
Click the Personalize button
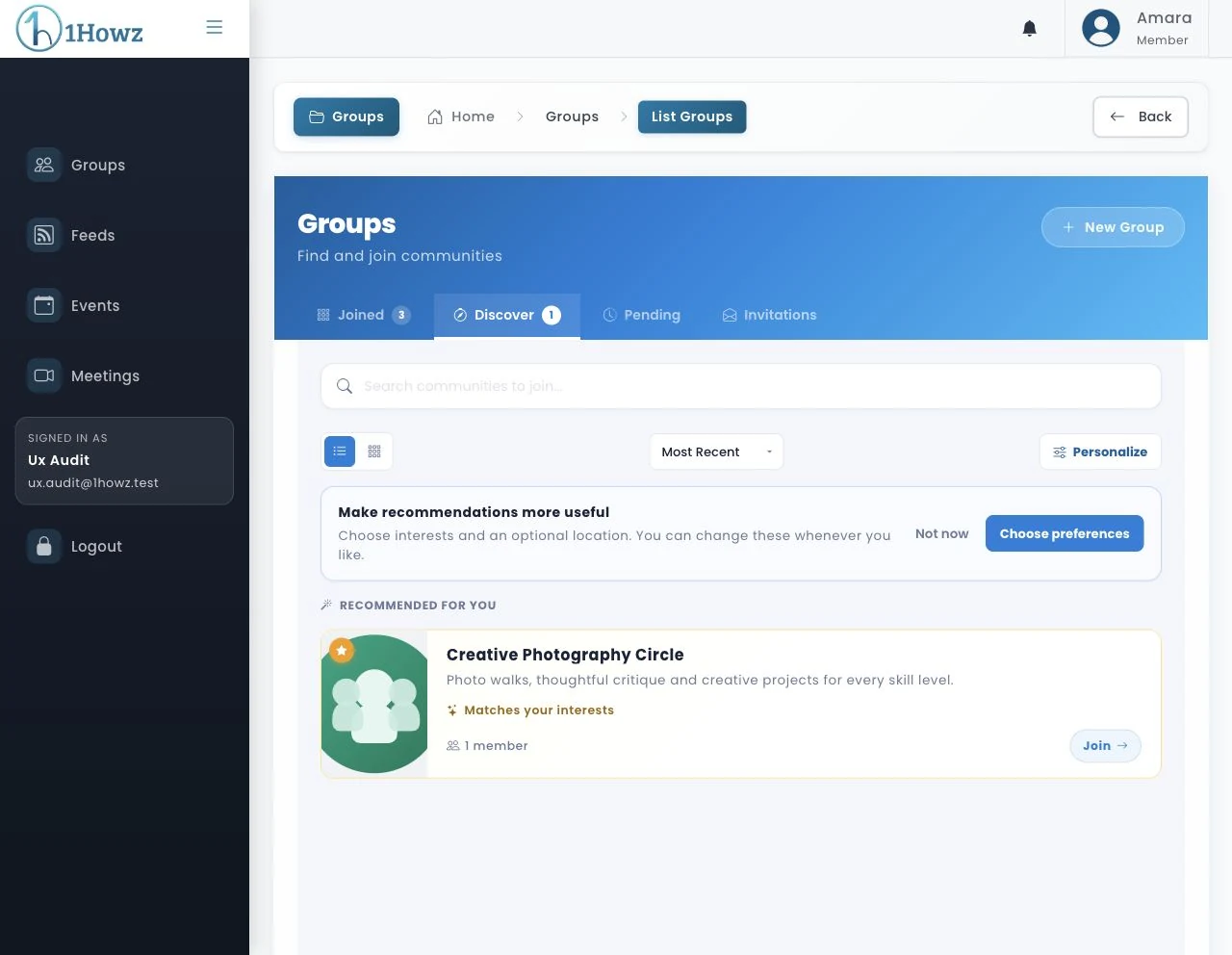[x=1100, y=452]
